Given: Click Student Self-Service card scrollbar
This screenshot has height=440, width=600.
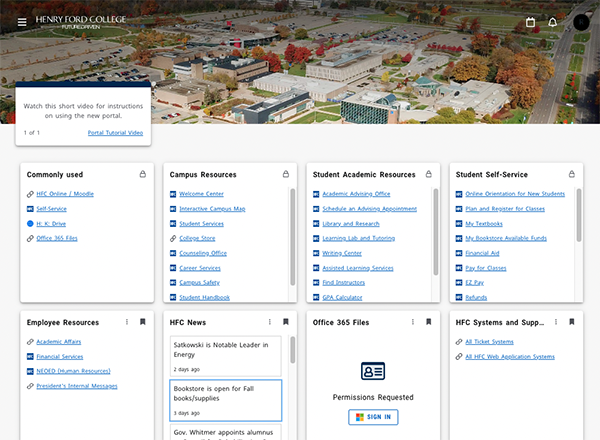Looking at the screenshot, I should pos(579,215).
